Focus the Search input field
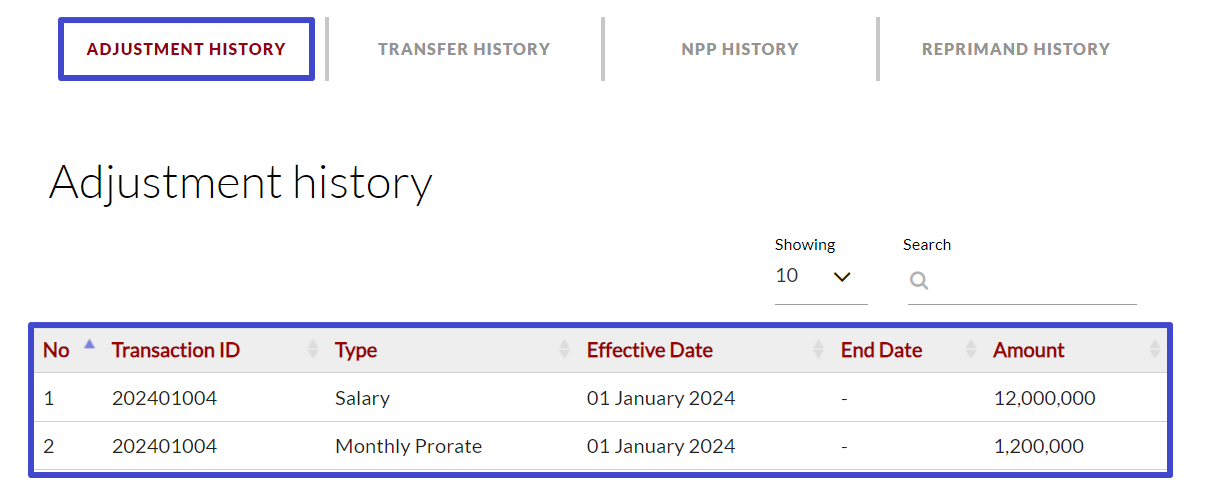 tap(1030, 281)
